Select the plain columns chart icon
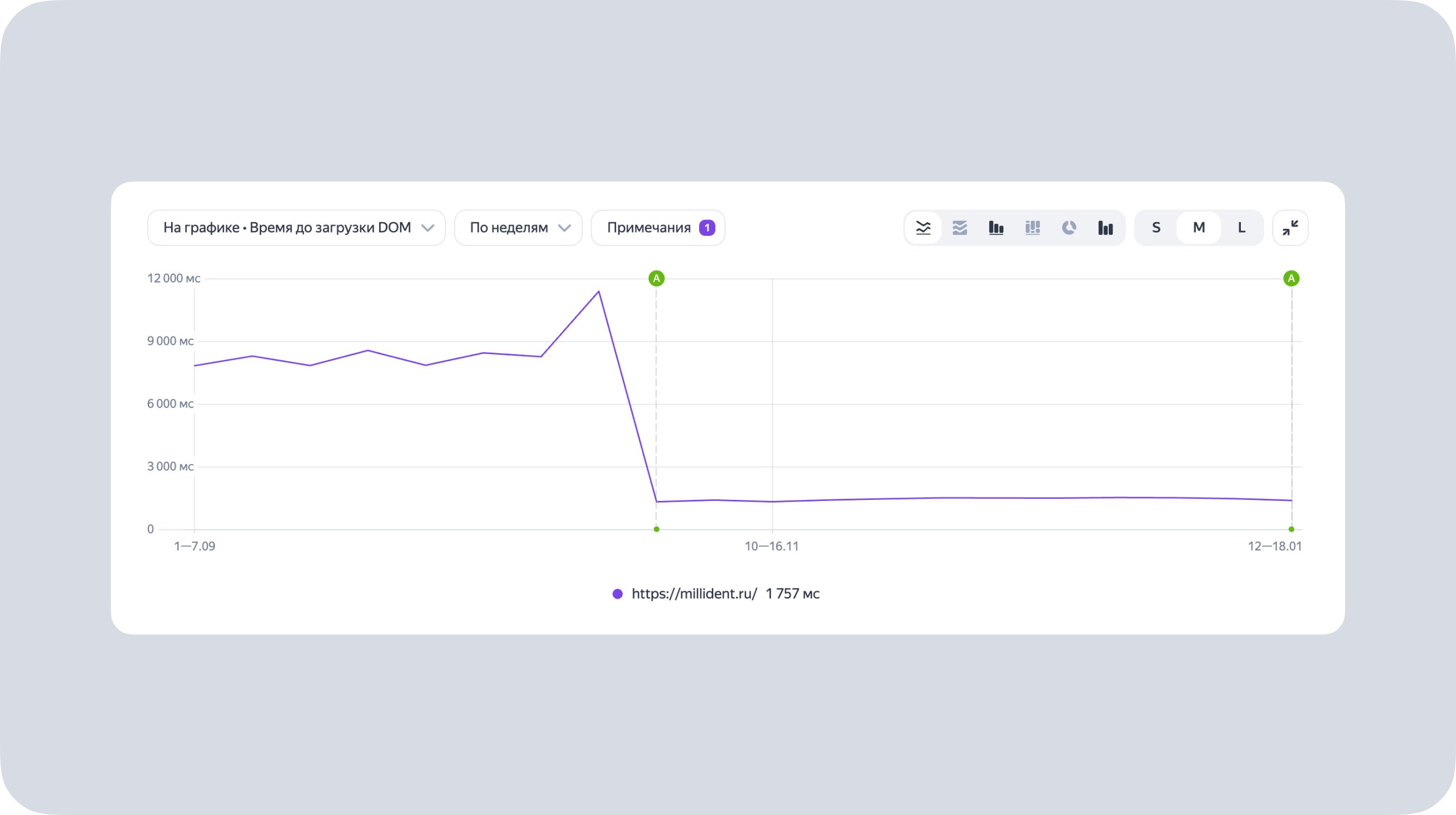 pyautogui.click(x=1106, y=228)
